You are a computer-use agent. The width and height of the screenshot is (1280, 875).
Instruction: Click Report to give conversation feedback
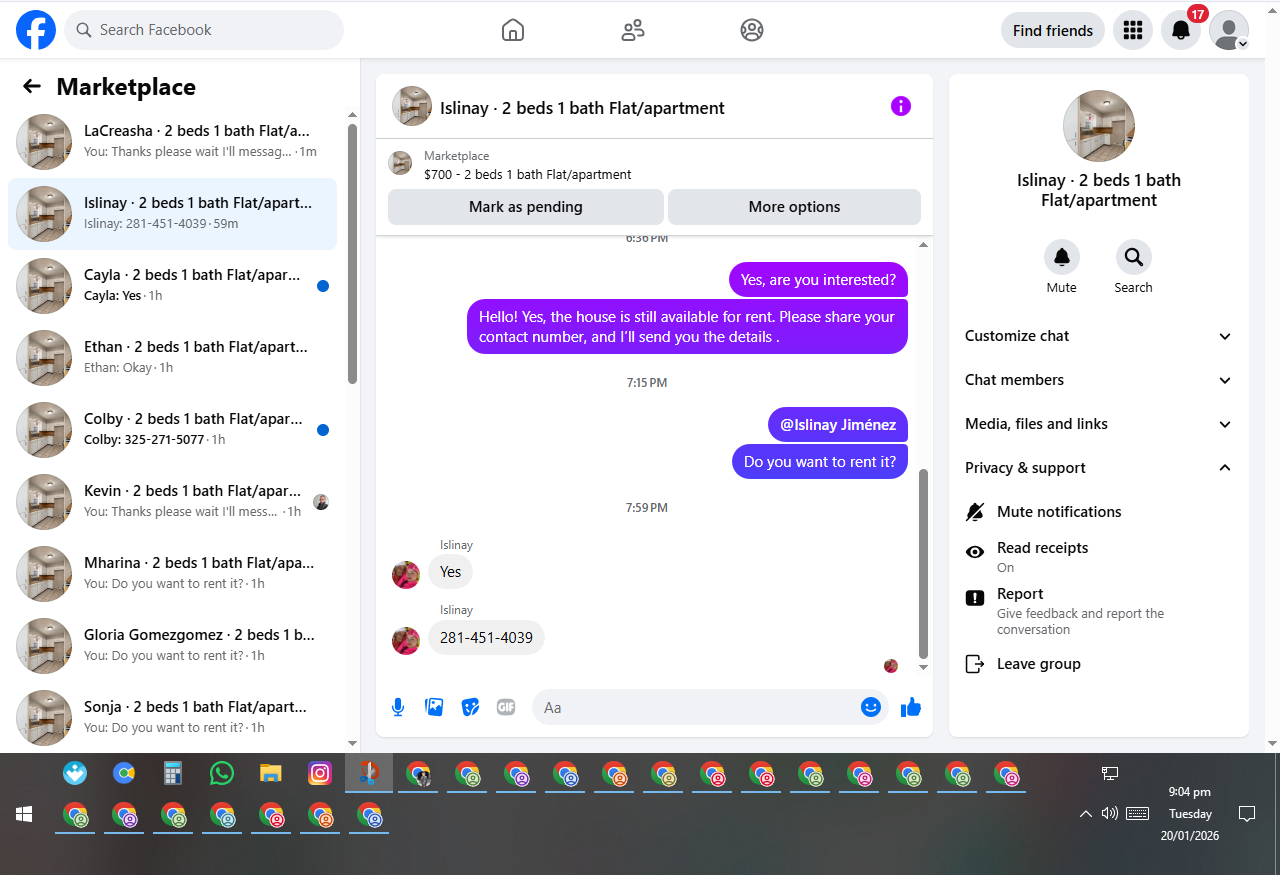(1099, 611)
